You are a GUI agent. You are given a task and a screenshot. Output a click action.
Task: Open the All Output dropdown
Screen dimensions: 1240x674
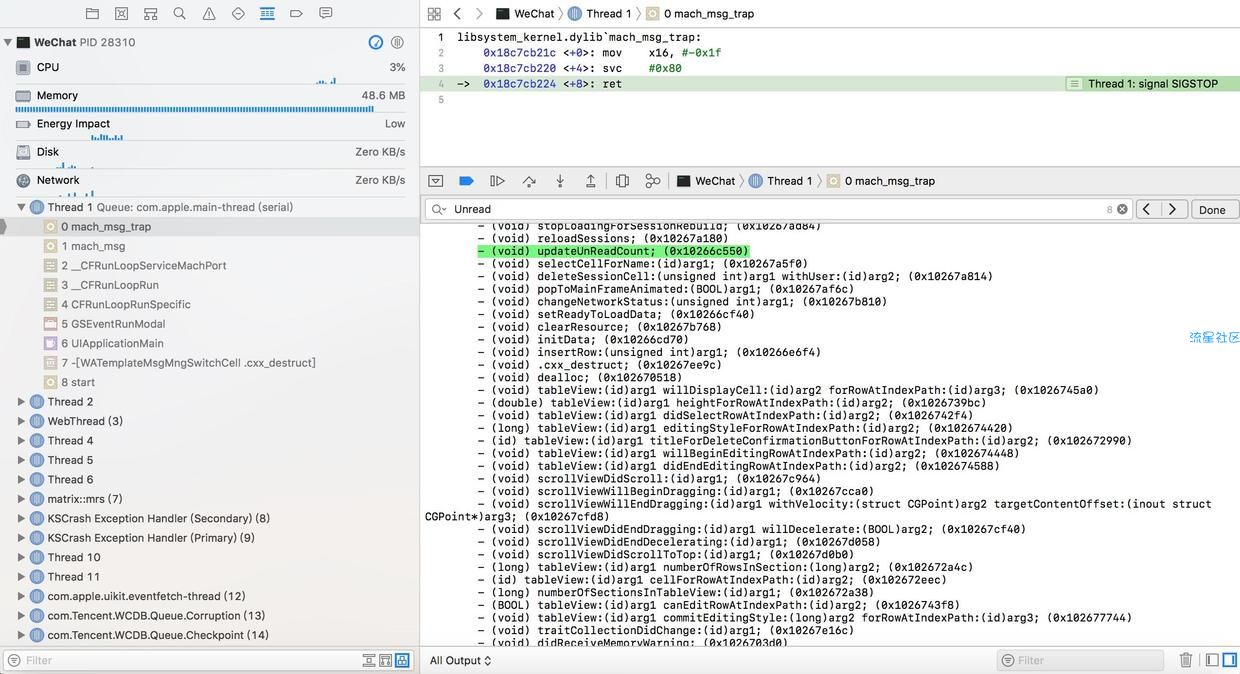461,660
